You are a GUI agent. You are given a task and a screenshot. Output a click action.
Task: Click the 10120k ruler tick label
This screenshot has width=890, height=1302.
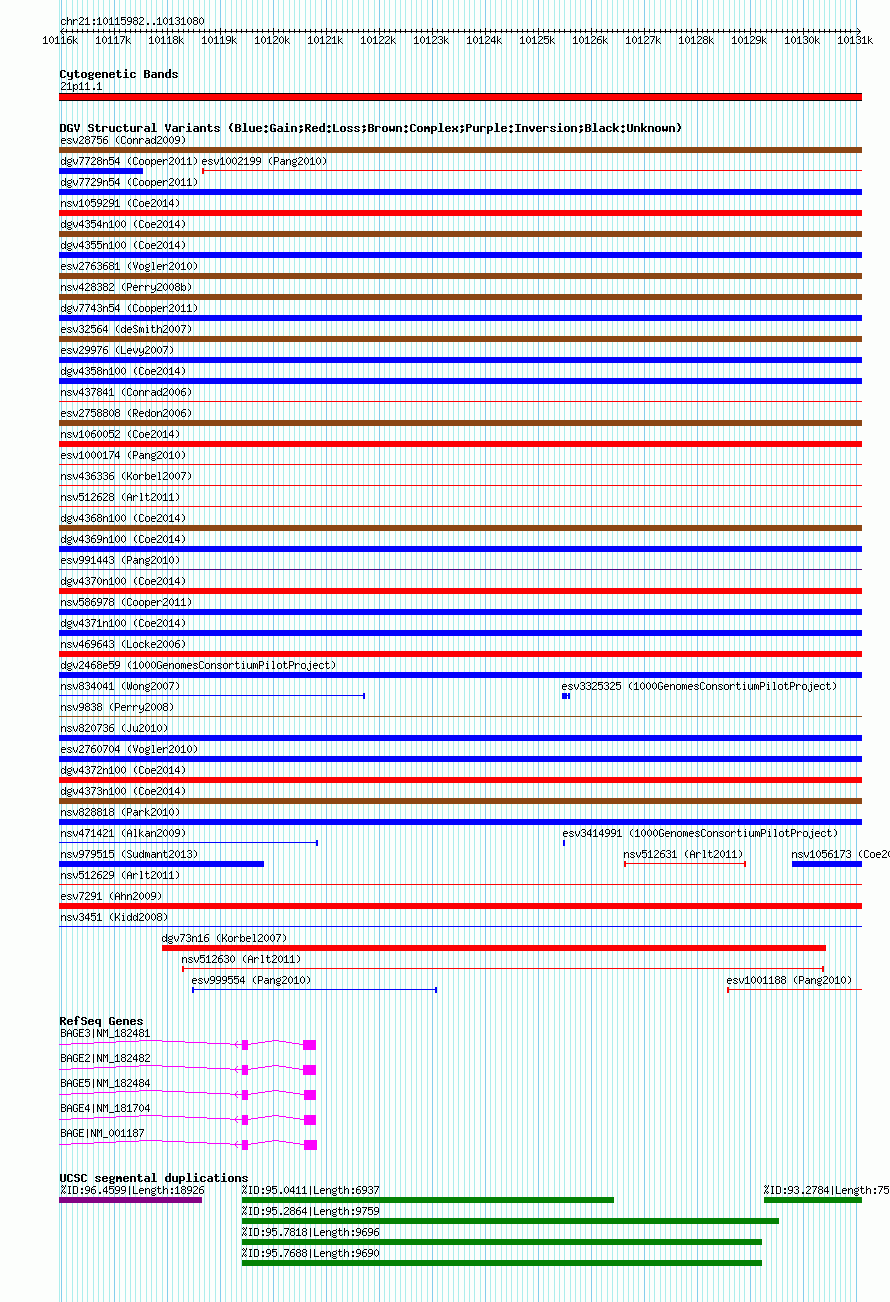tap(271, 41)
